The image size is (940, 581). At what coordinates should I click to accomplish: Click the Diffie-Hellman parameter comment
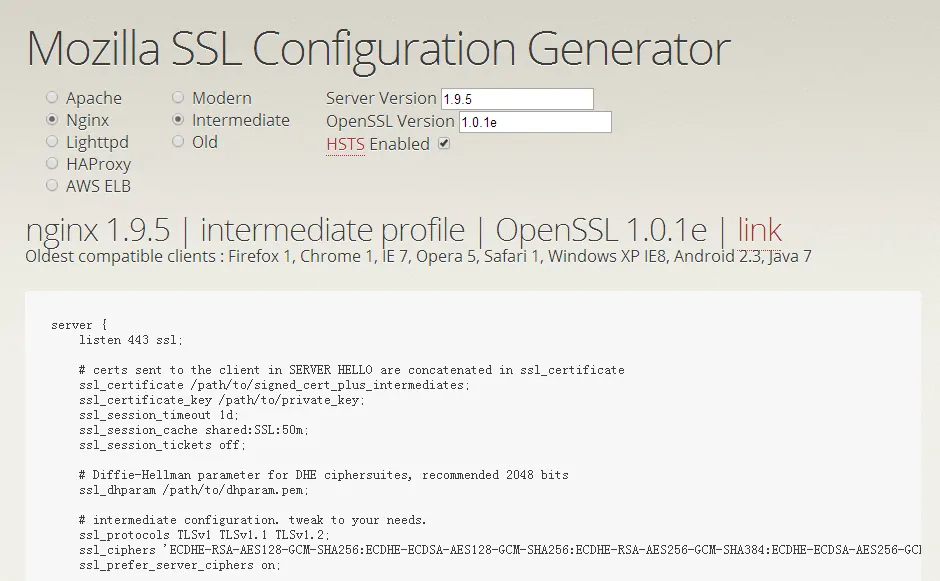coord(324,475)
